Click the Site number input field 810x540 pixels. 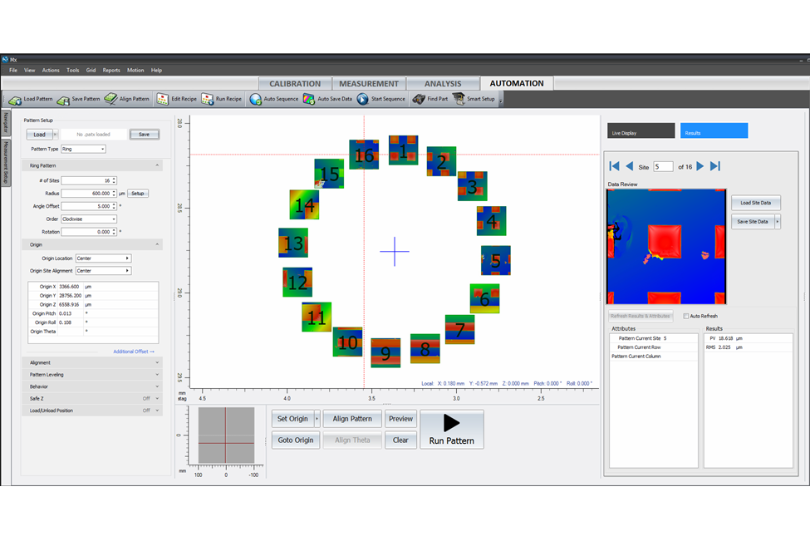click(x=663, y=167)
